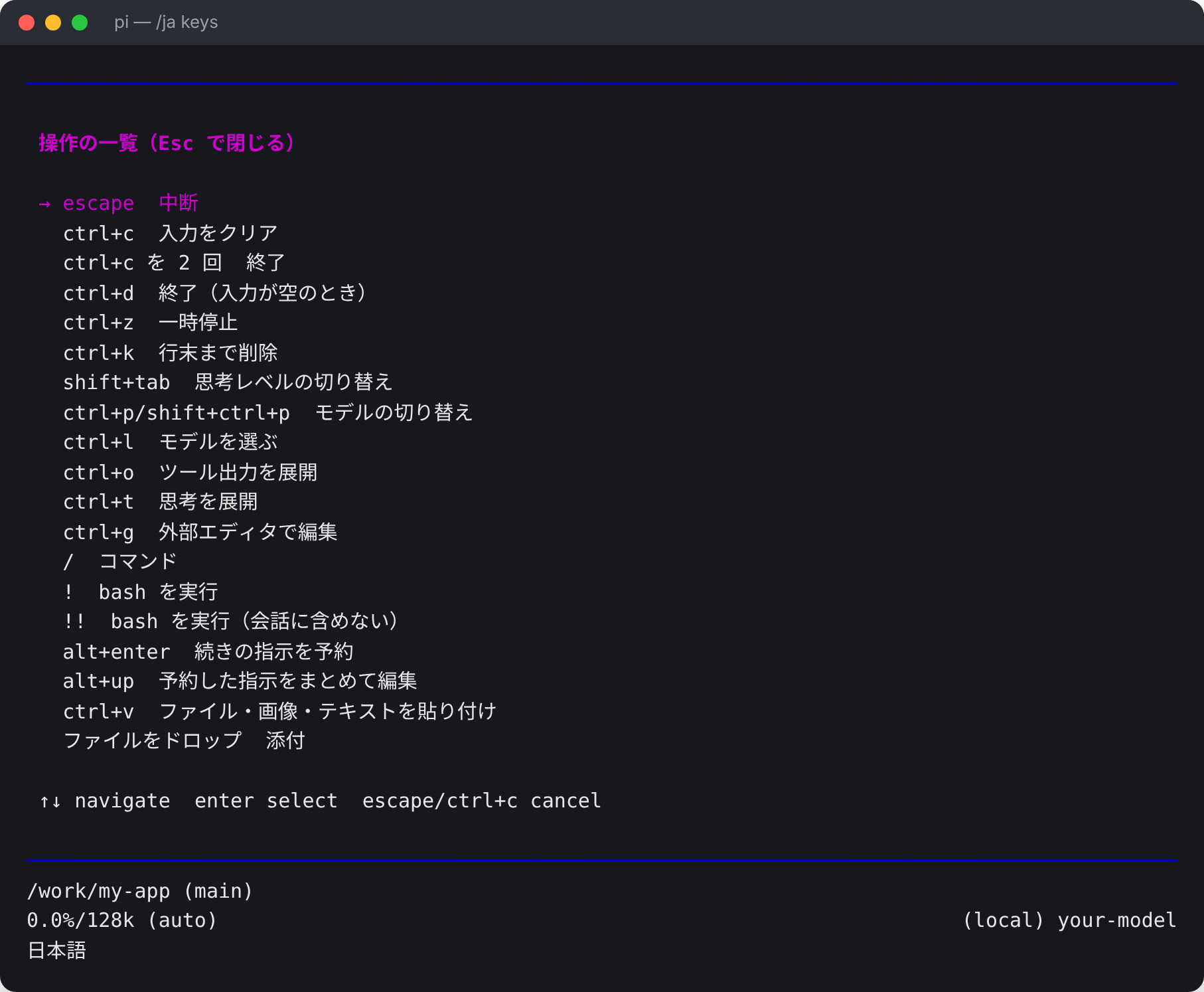1204x992 pixels.
Task: Select the alt+up 予約した指示をまとめて編集 row
Action: click(240, 681)
